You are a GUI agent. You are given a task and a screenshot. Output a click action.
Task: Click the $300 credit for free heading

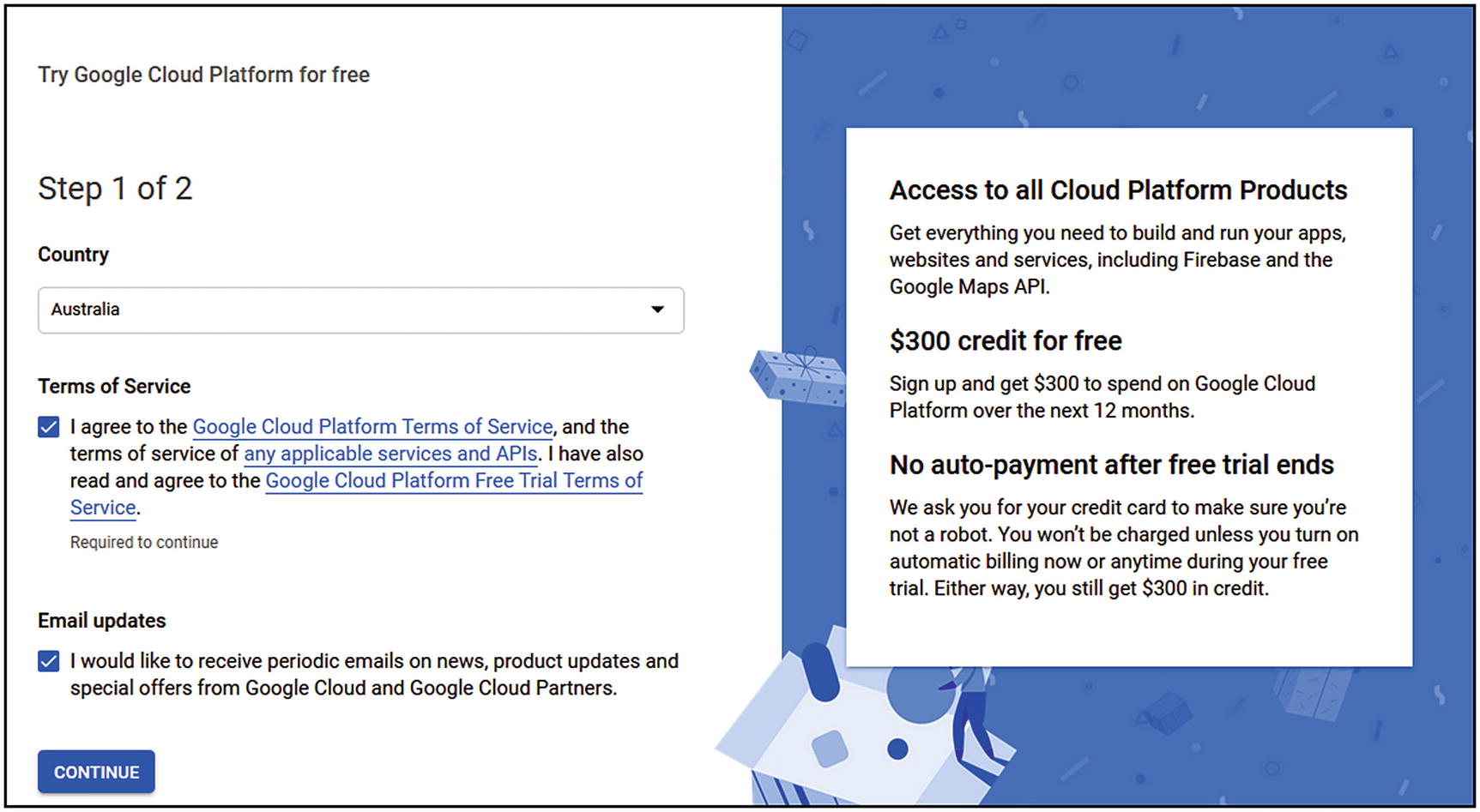click(x=1006, y=341)
